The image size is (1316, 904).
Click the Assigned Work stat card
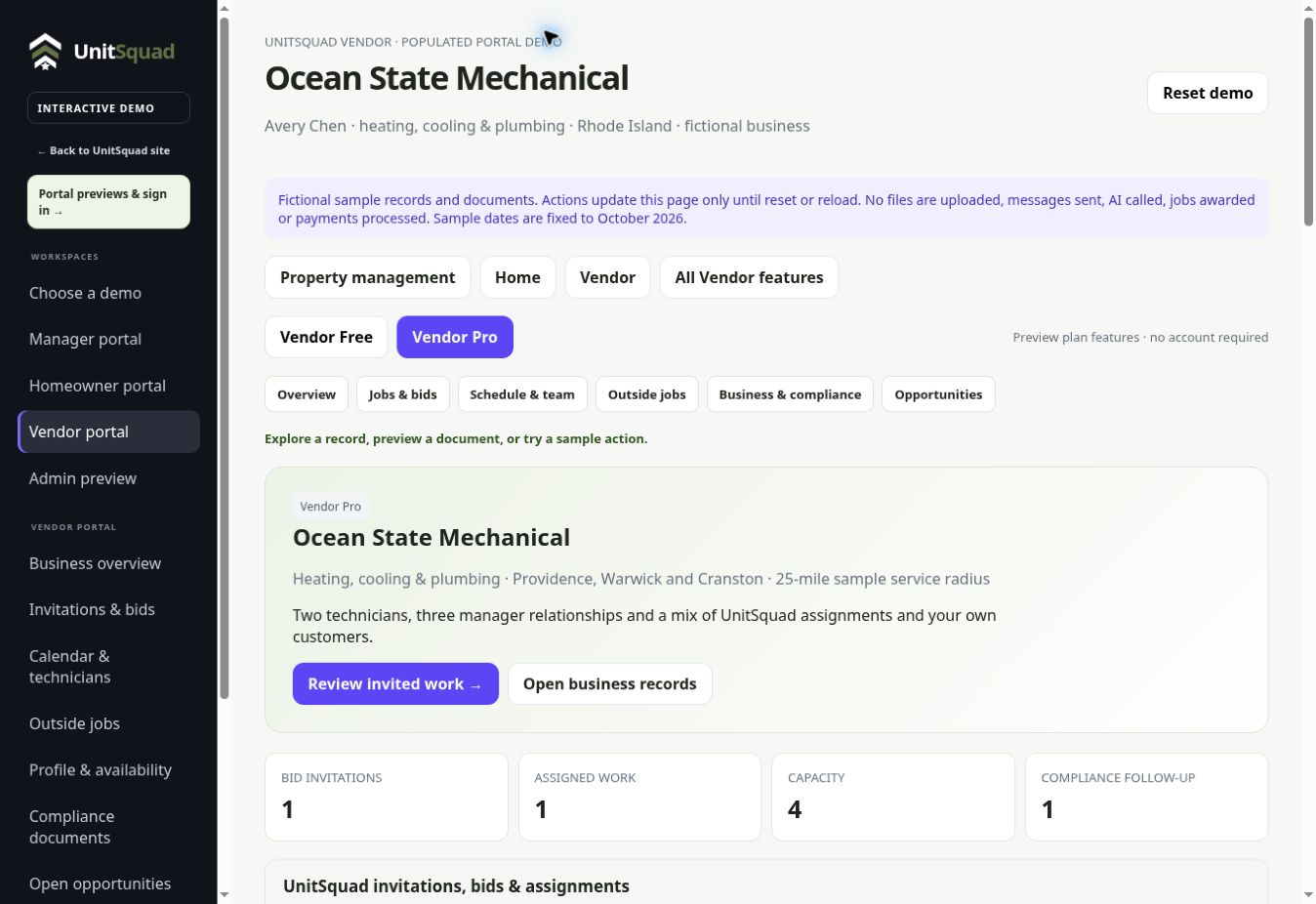pyautogui.click(x=639, y=797)
